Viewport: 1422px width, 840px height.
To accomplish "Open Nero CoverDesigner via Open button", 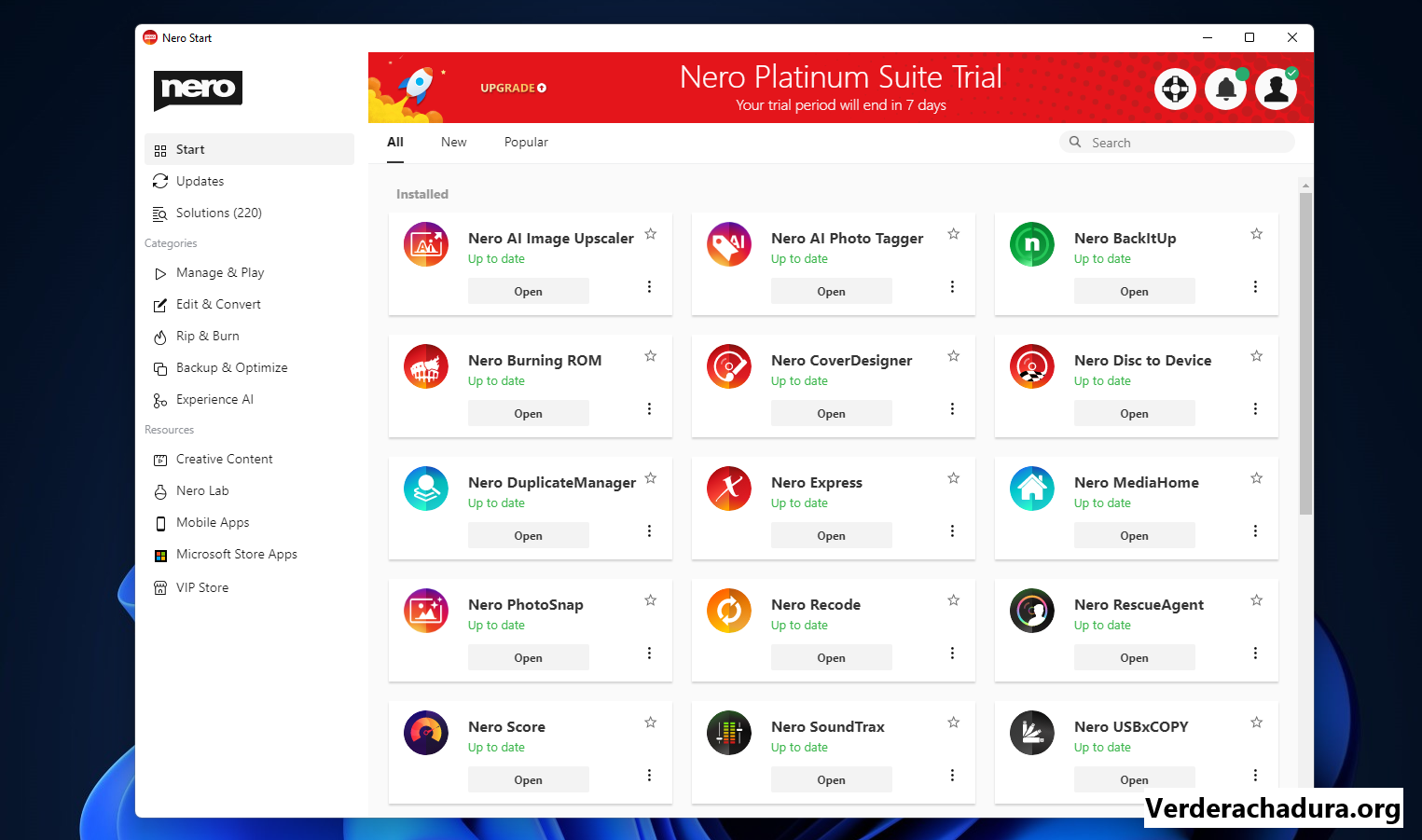I will [x=832, y=413].
